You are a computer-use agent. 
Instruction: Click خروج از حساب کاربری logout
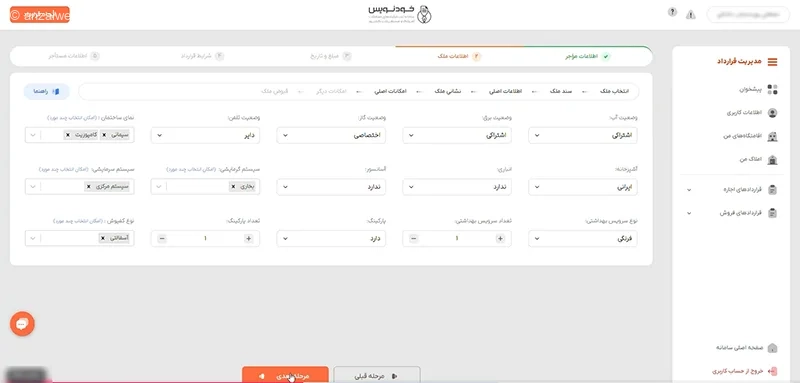(x=744, y=371)
